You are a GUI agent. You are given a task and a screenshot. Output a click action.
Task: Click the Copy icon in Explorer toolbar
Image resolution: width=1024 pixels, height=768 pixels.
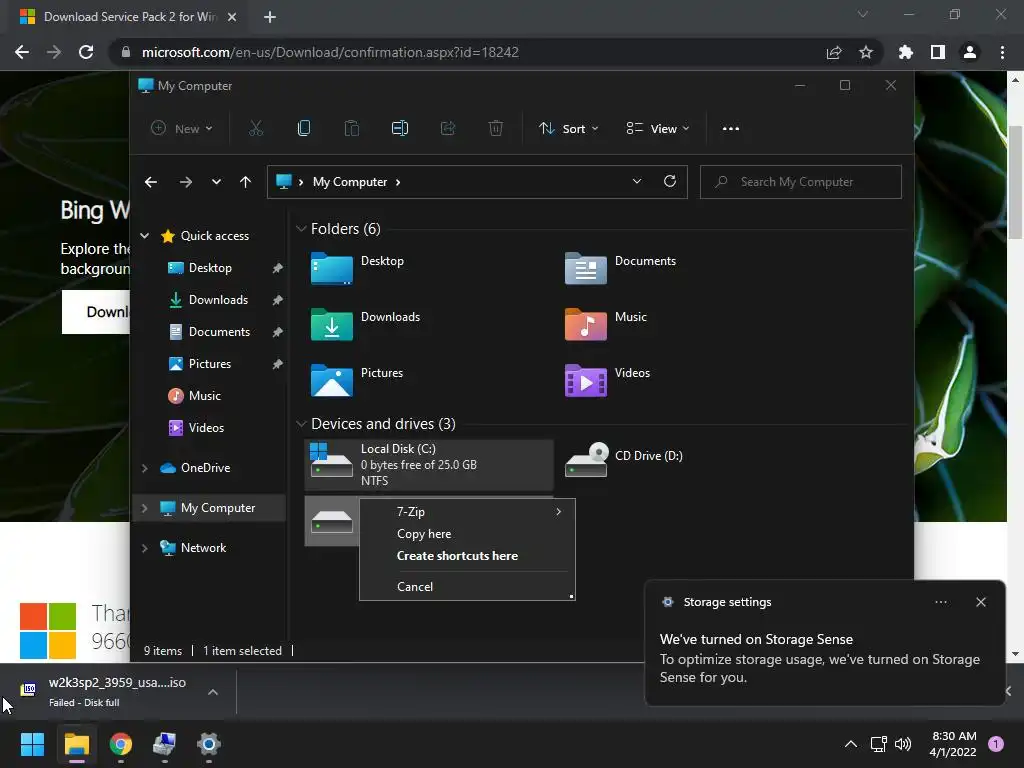[304, 129]
